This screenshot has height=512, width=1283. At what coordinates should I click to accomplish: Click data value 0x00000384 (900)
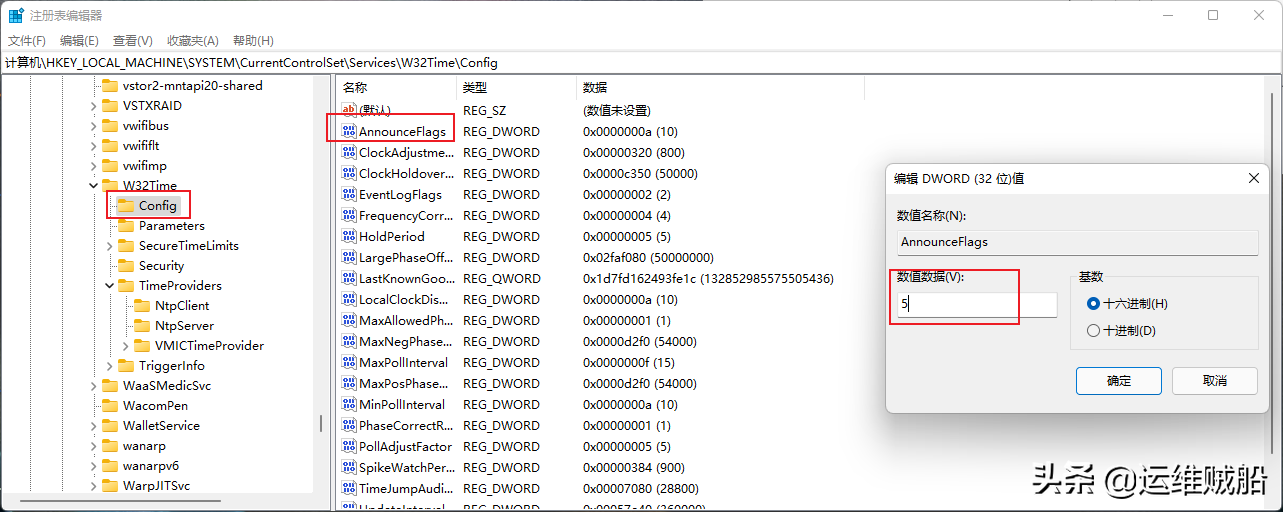pos(634,468)
